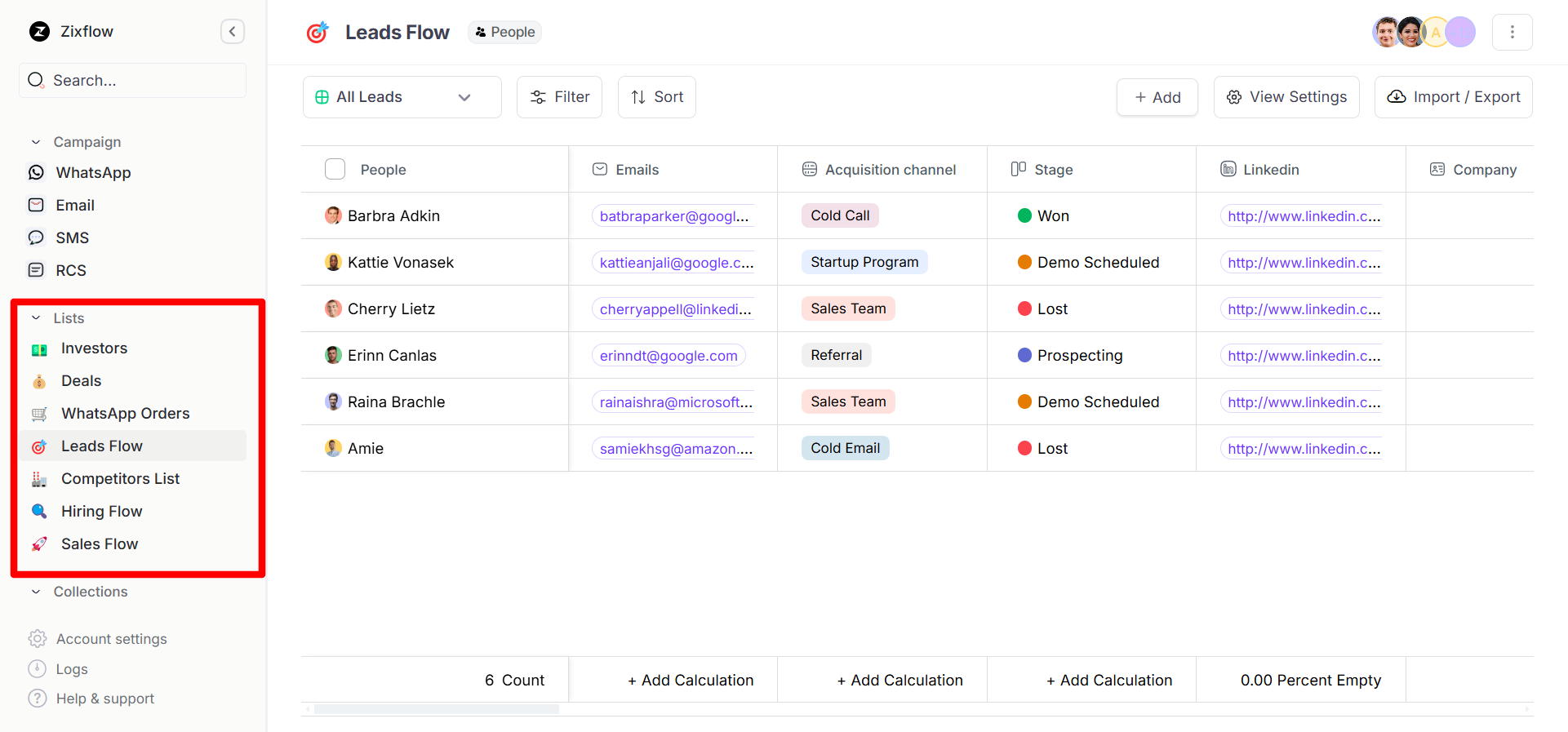Tick the select-all checkbox beside People
Screen dimensions: 1568x732
pos(335,169)
